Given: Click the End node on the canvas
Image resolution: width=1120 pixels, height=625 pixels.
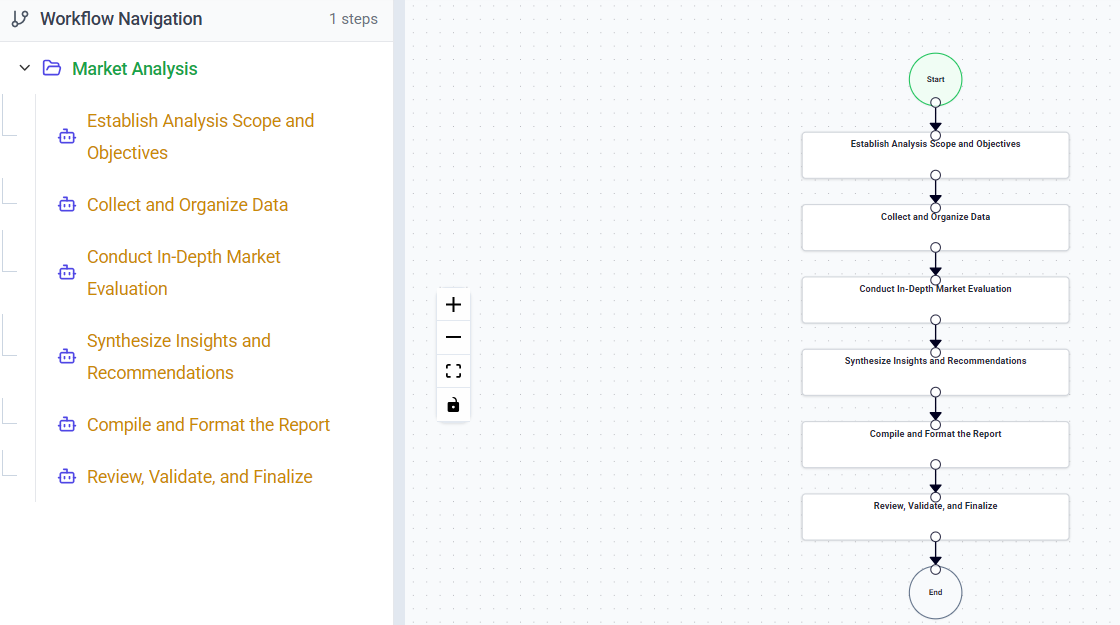Looking at the screenshot, I should 935,592.
